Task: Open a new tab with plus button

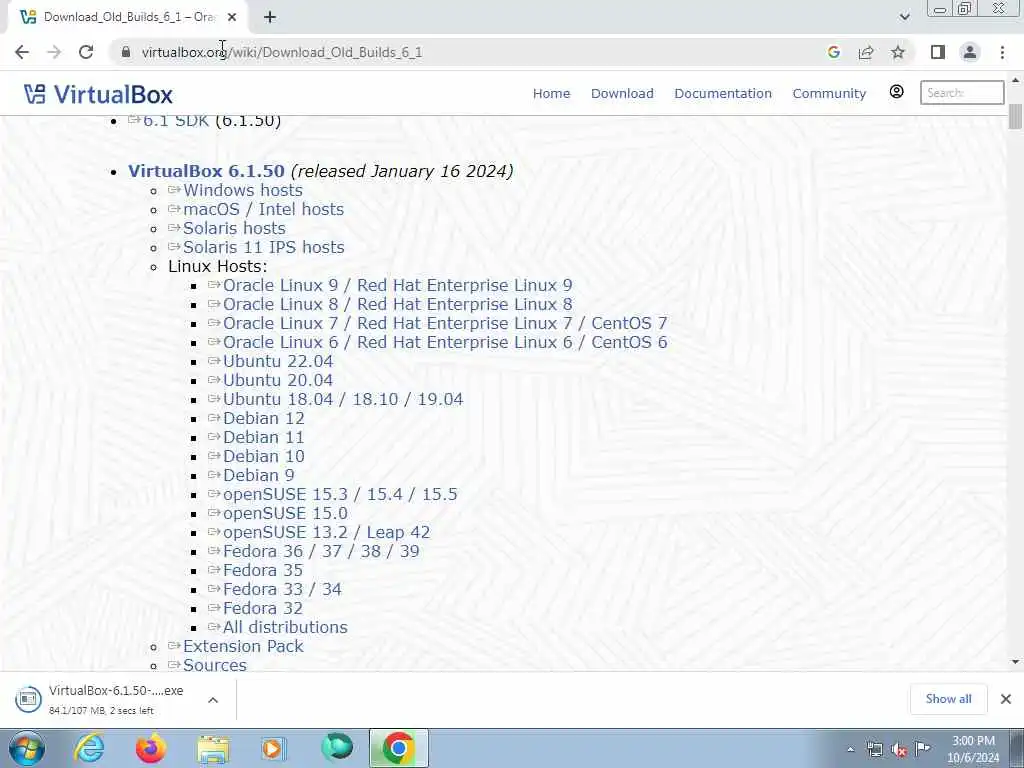Action: [x=270, y=18]
